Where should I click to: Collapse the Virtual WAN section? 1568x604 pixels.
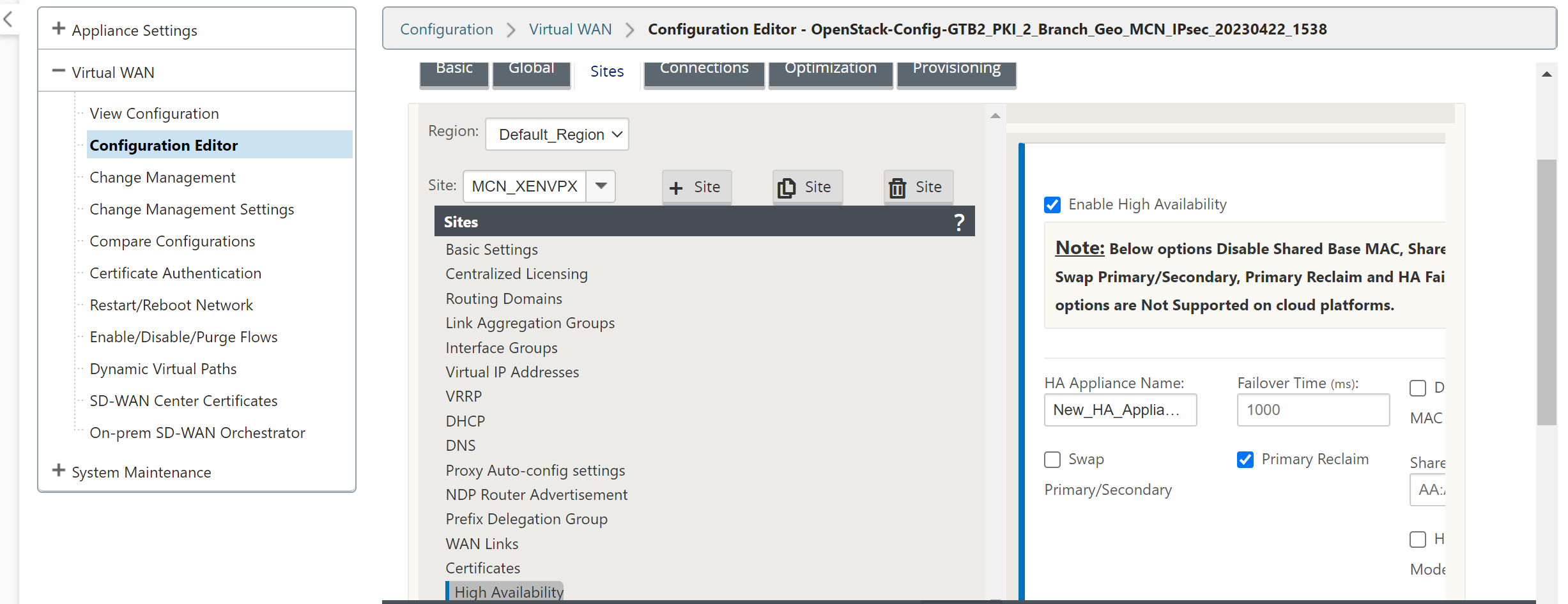(58, 71)
